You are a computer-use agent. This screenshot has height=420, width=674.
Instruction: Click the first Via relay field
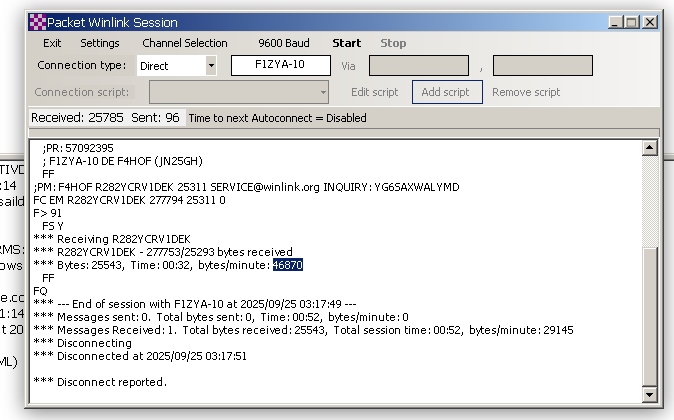[416, 66]
